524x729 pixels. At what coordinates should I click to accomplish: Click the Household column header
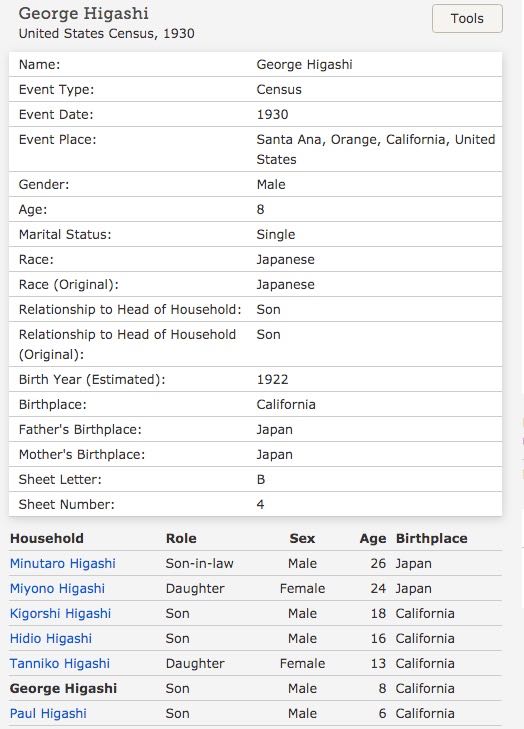coord(47,538)
